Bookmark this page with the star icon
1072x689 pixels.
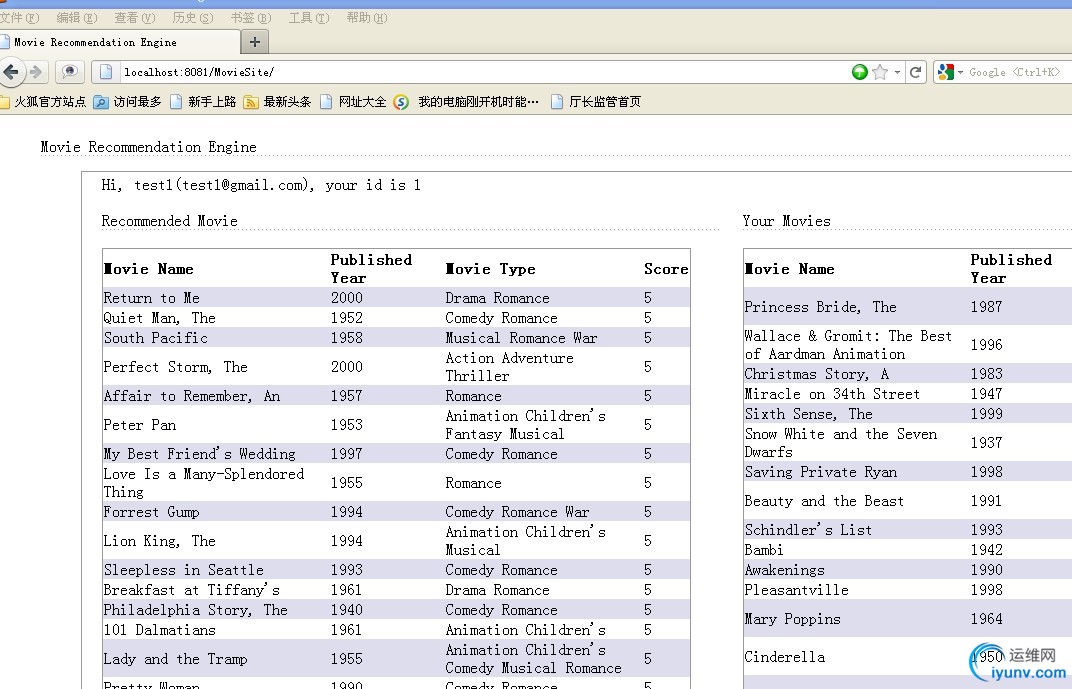pos(880,72)
